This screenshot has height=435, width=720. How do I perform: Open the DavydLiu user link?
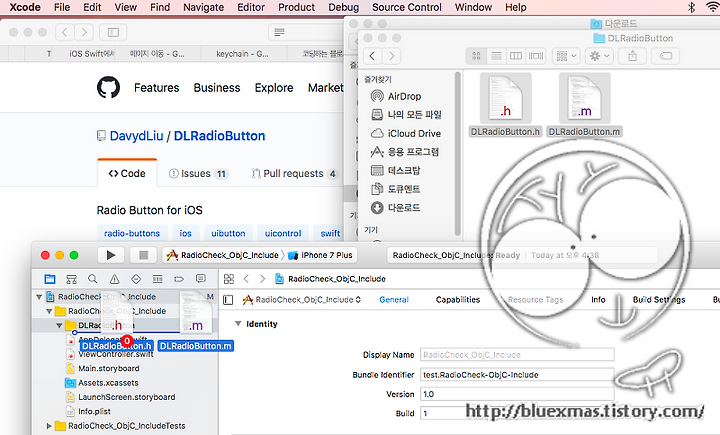tap(136, 136)
